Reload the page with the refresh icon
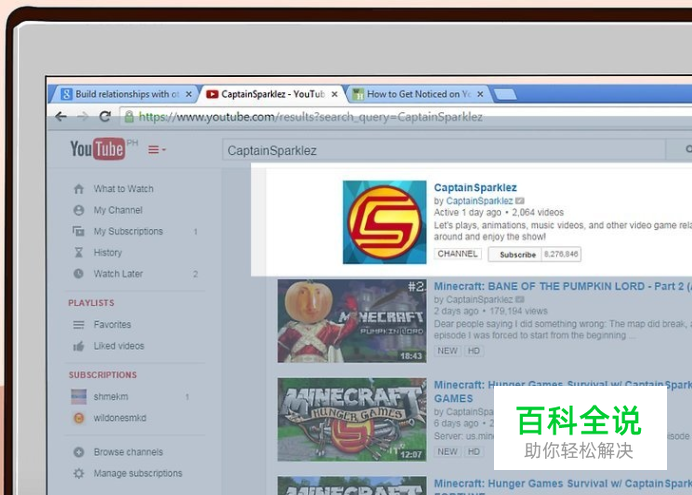692x495 pixels. (105, 116)
